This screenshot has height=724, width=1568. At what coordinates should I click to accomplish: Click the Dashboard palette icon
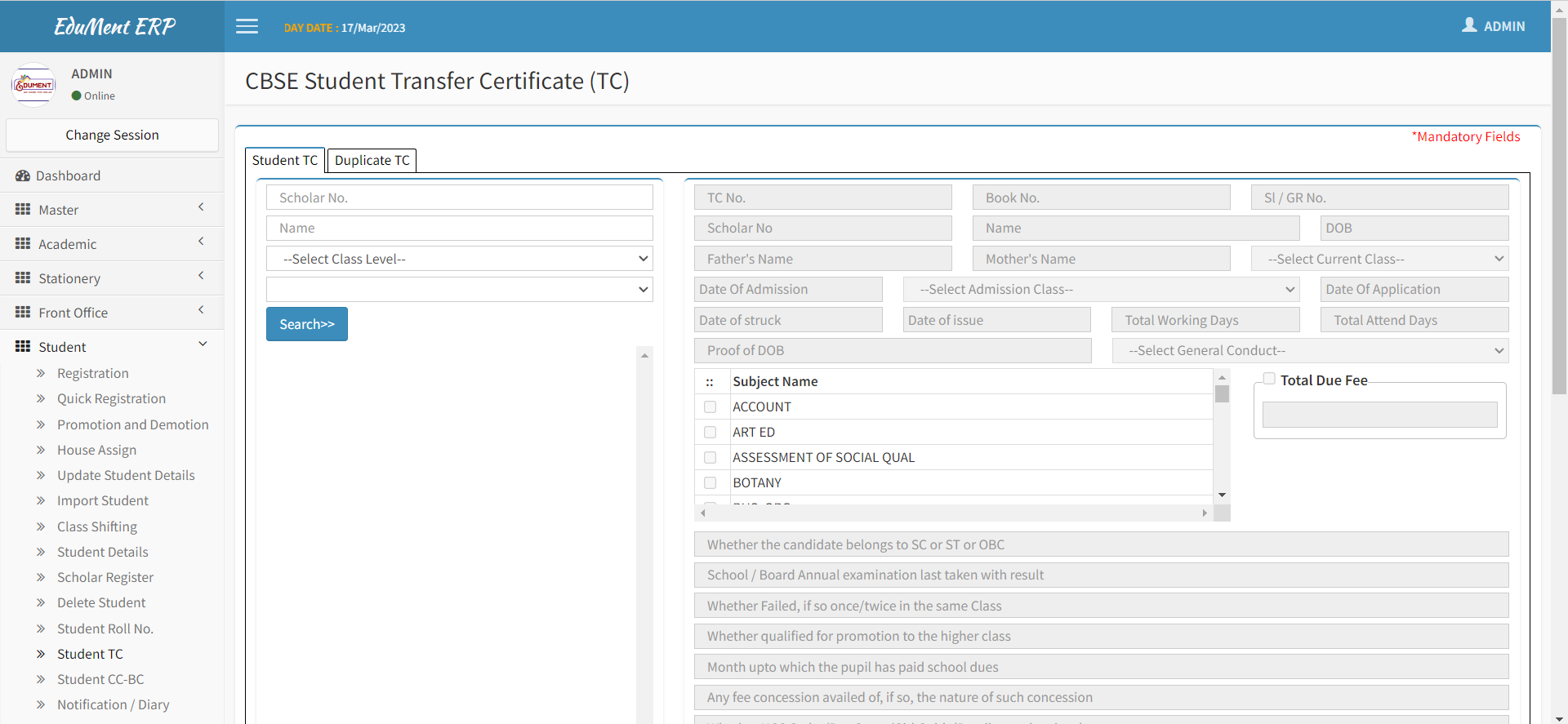23,176
